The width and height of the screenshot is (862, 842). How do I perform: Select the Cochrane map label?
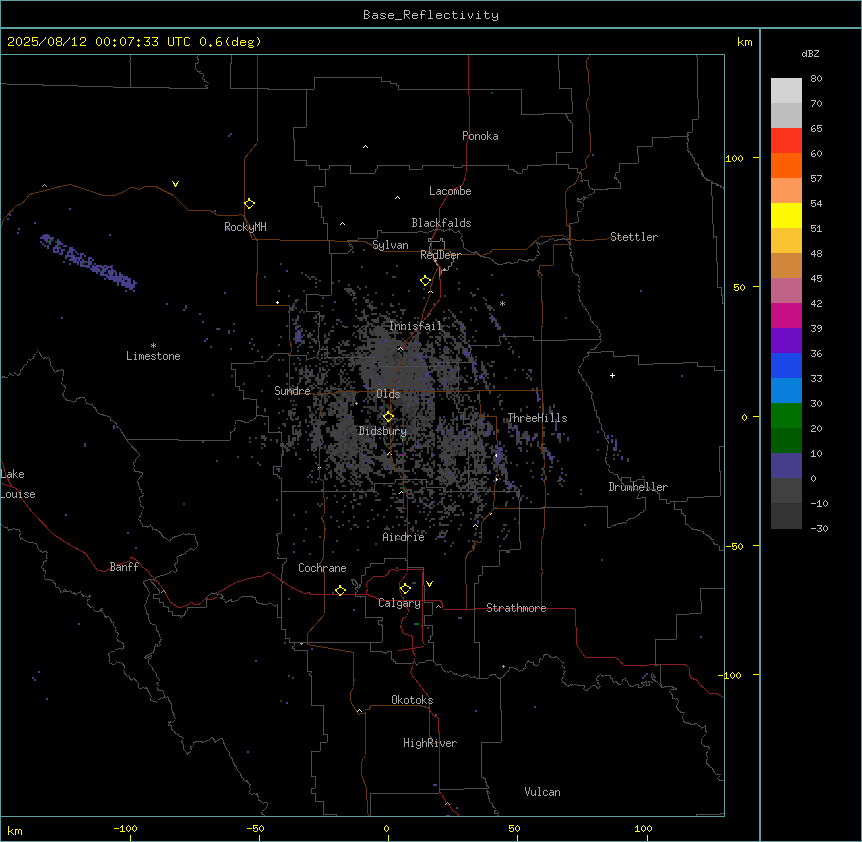coord(322,568)
